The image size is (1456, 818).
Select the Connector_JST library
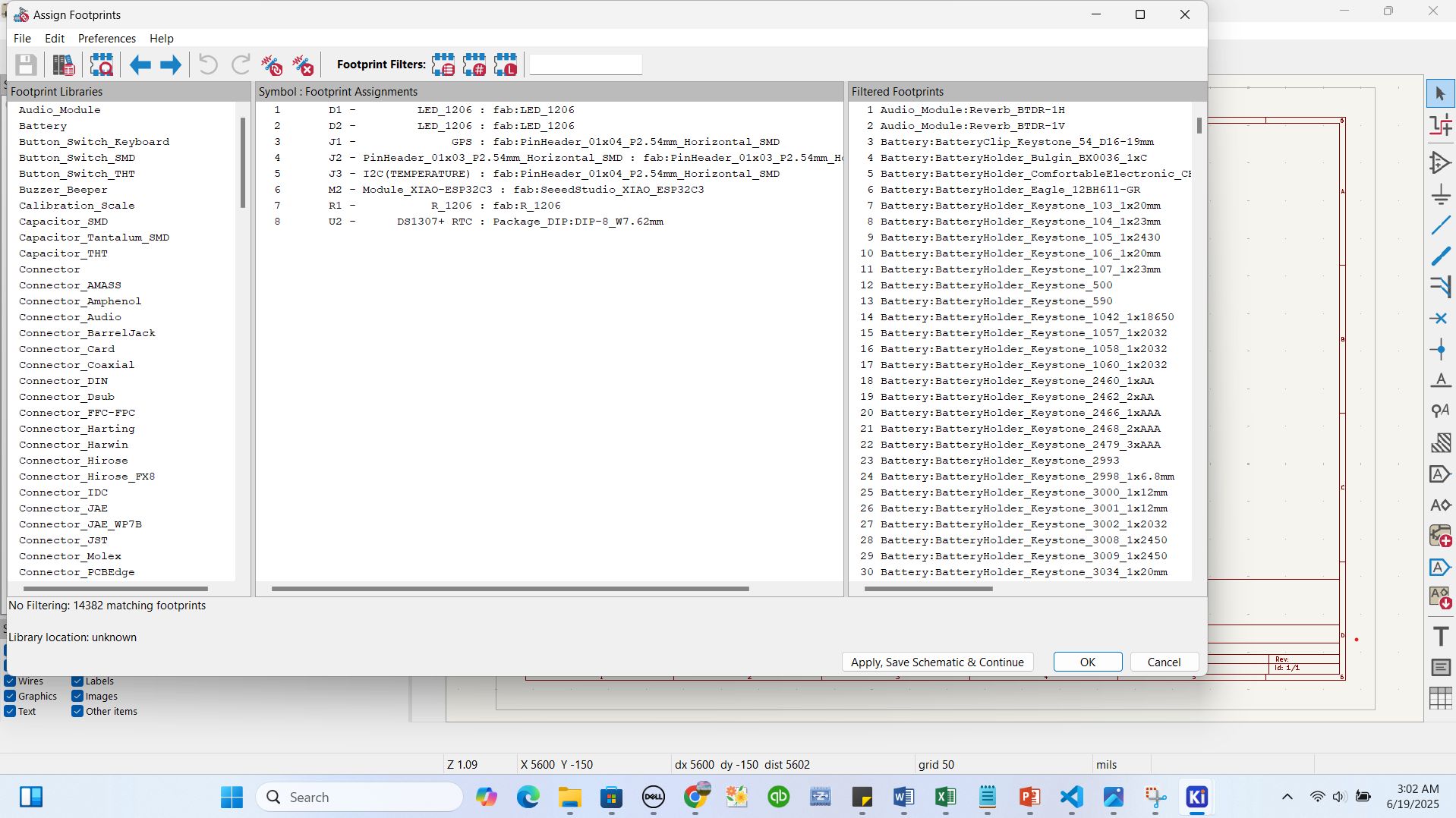click(x=64, y=540)
